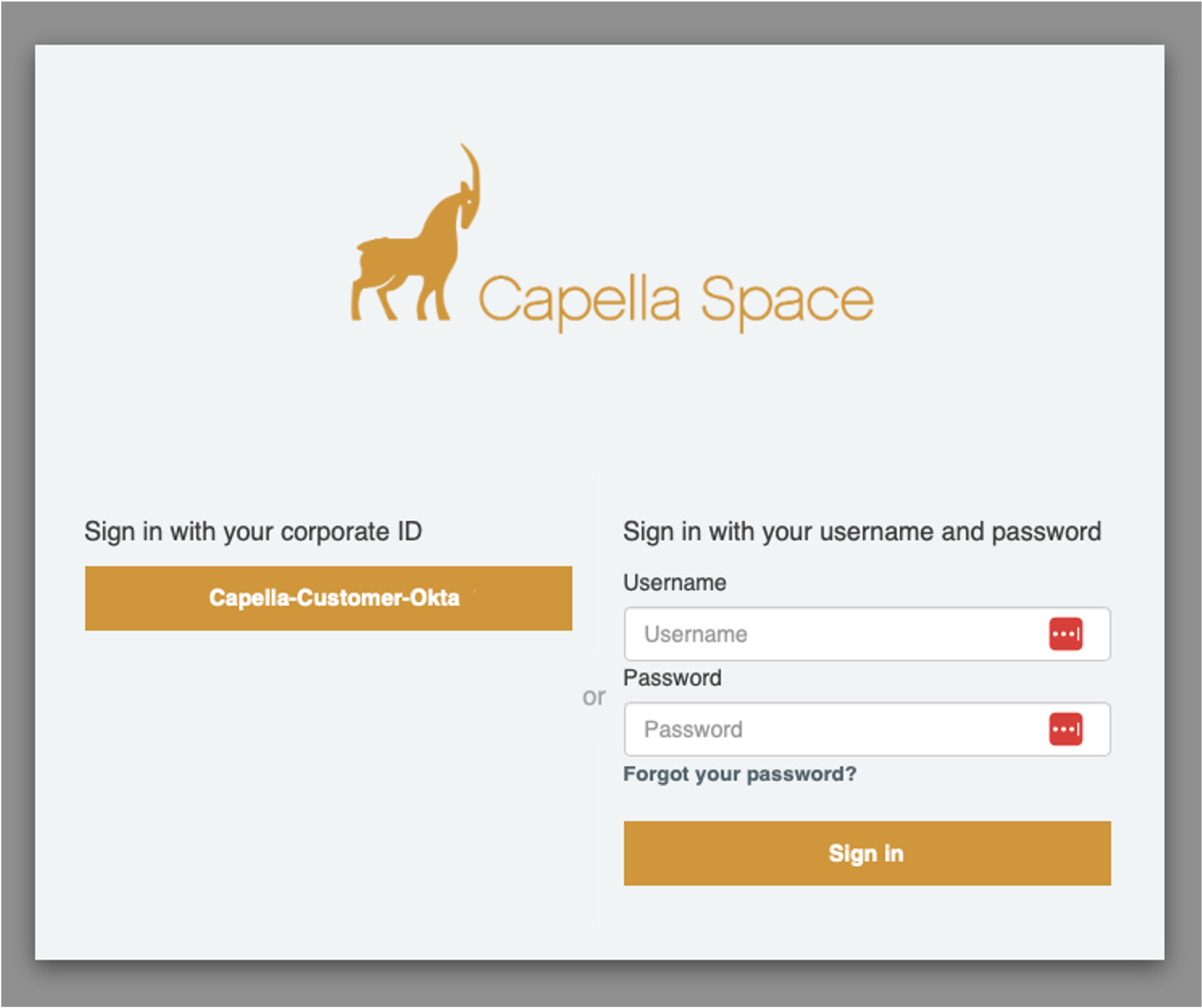The width and height of the screenshot is (1202, 1008).
Task: Sign in using Capella-Customer-Okta button
Action: coord(329,598)
